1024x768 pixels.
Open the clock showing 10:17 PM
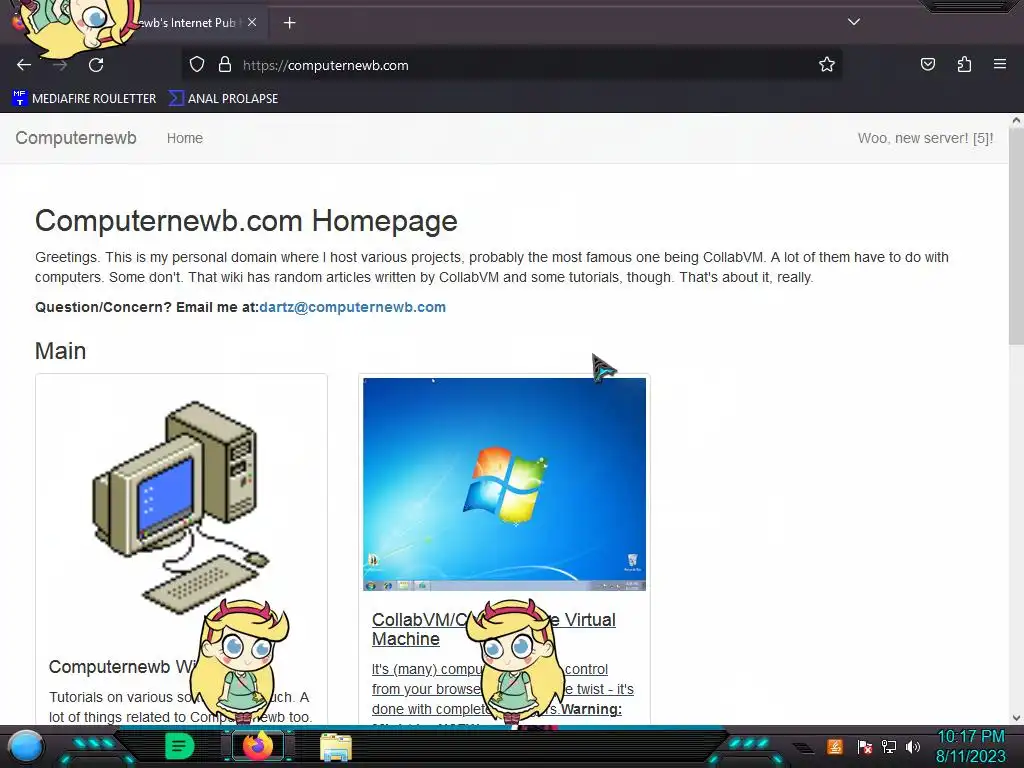971,746
